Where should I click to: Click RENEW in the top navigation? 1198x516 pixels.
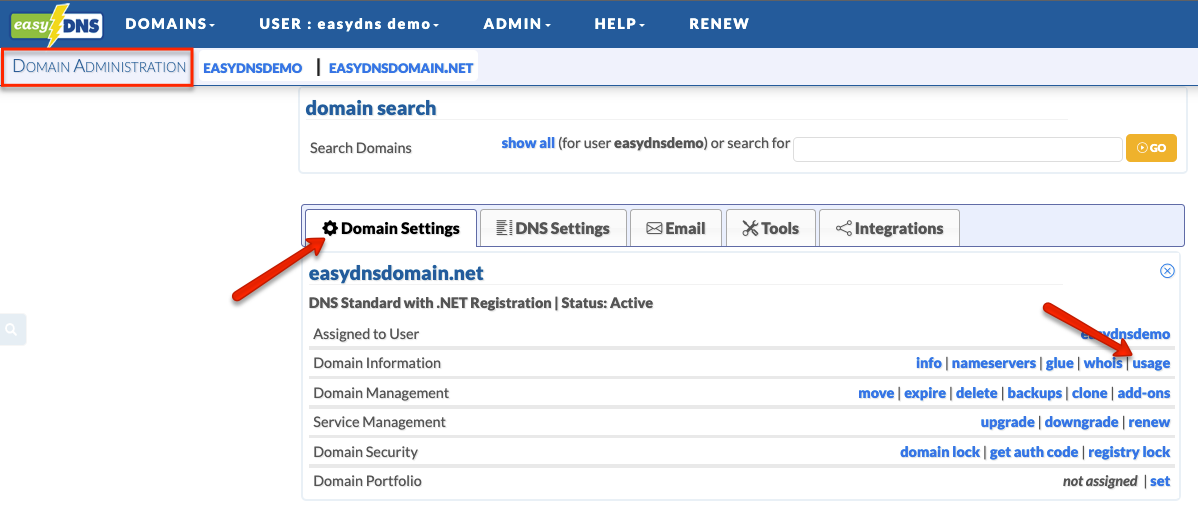click(719, 24)
